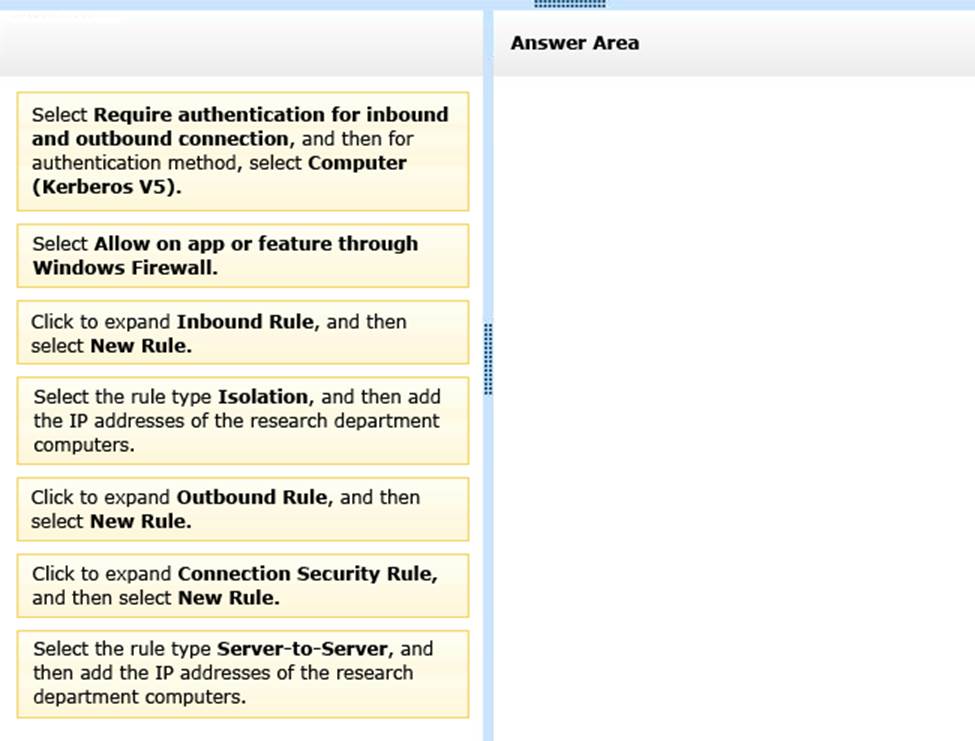Image resolution: width=975 pixels, height=741 pixels.
Task: Select the expand Connection Security Rule step
Action: coord(242,586)
